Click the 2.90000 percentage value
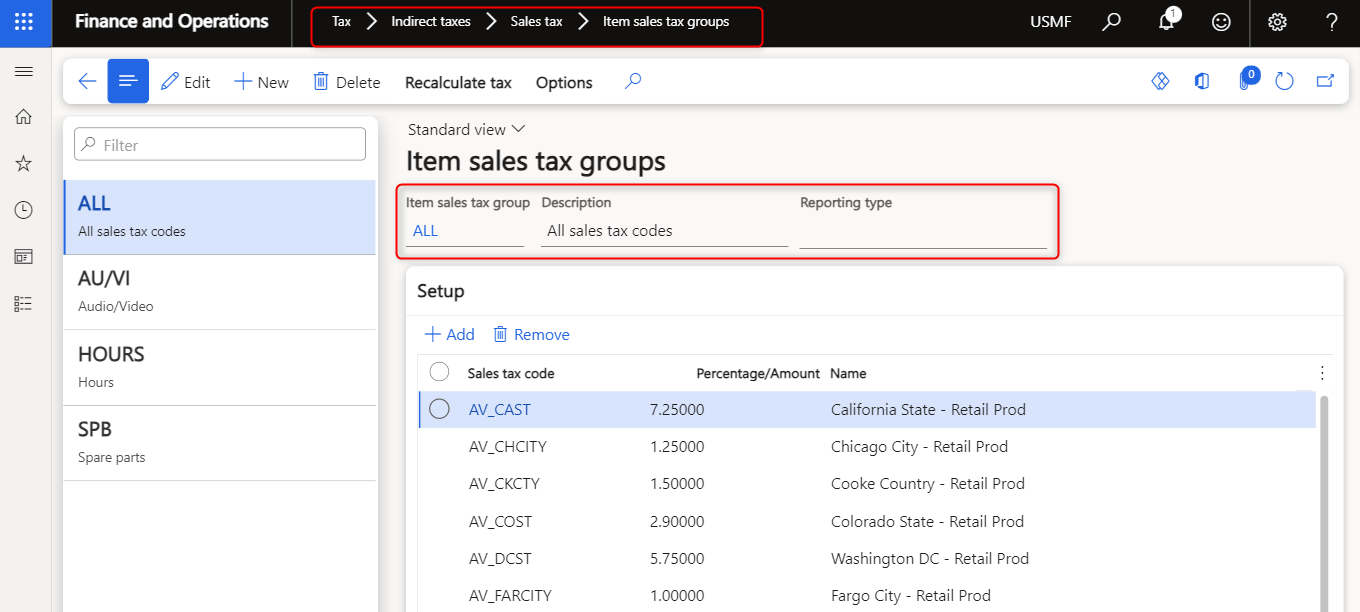The height and width of the screenshot is (612, 1360). [677, 521]
